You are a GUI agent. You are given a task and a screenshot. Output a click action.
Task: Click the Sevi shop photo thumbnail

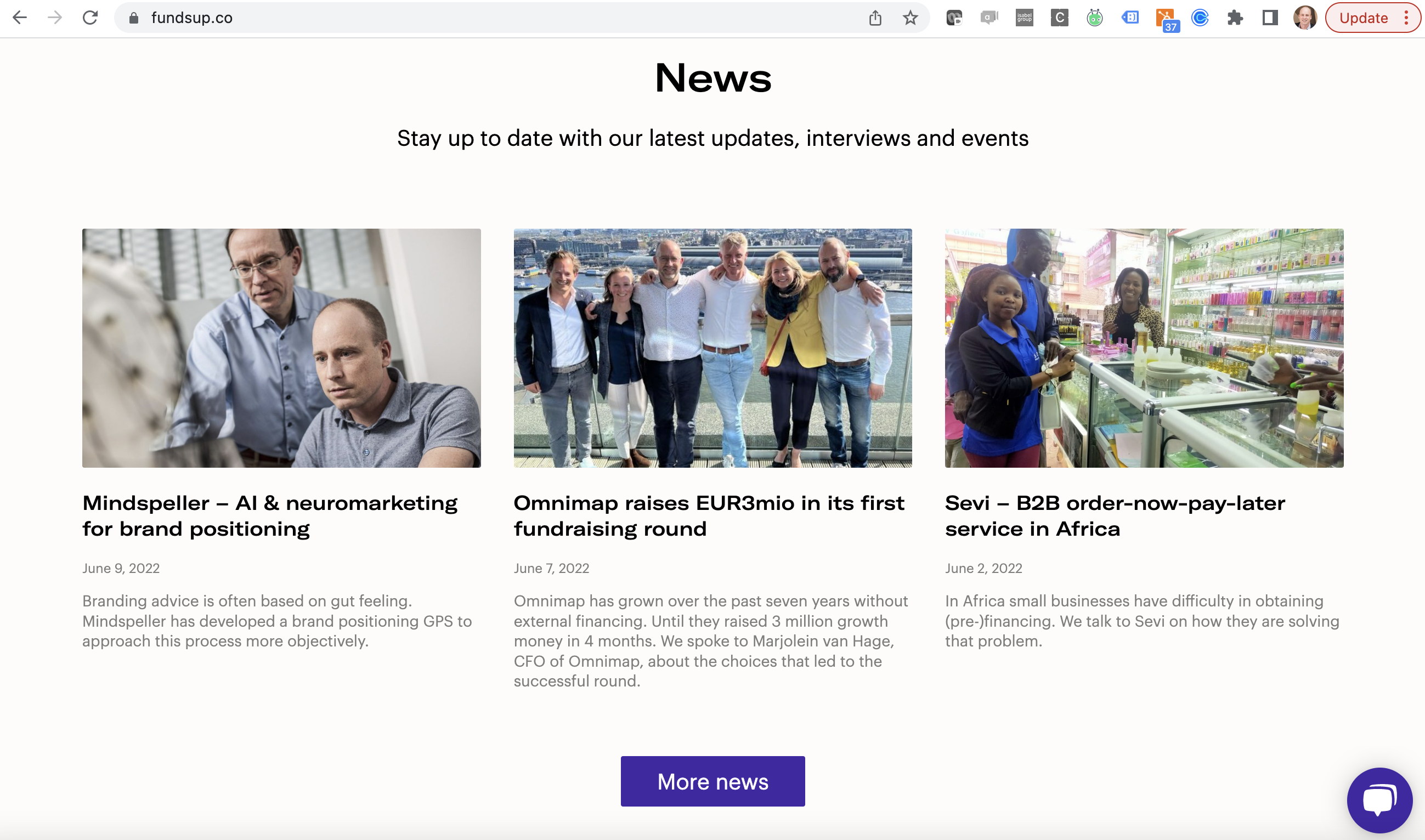[x=1144, y=348]
